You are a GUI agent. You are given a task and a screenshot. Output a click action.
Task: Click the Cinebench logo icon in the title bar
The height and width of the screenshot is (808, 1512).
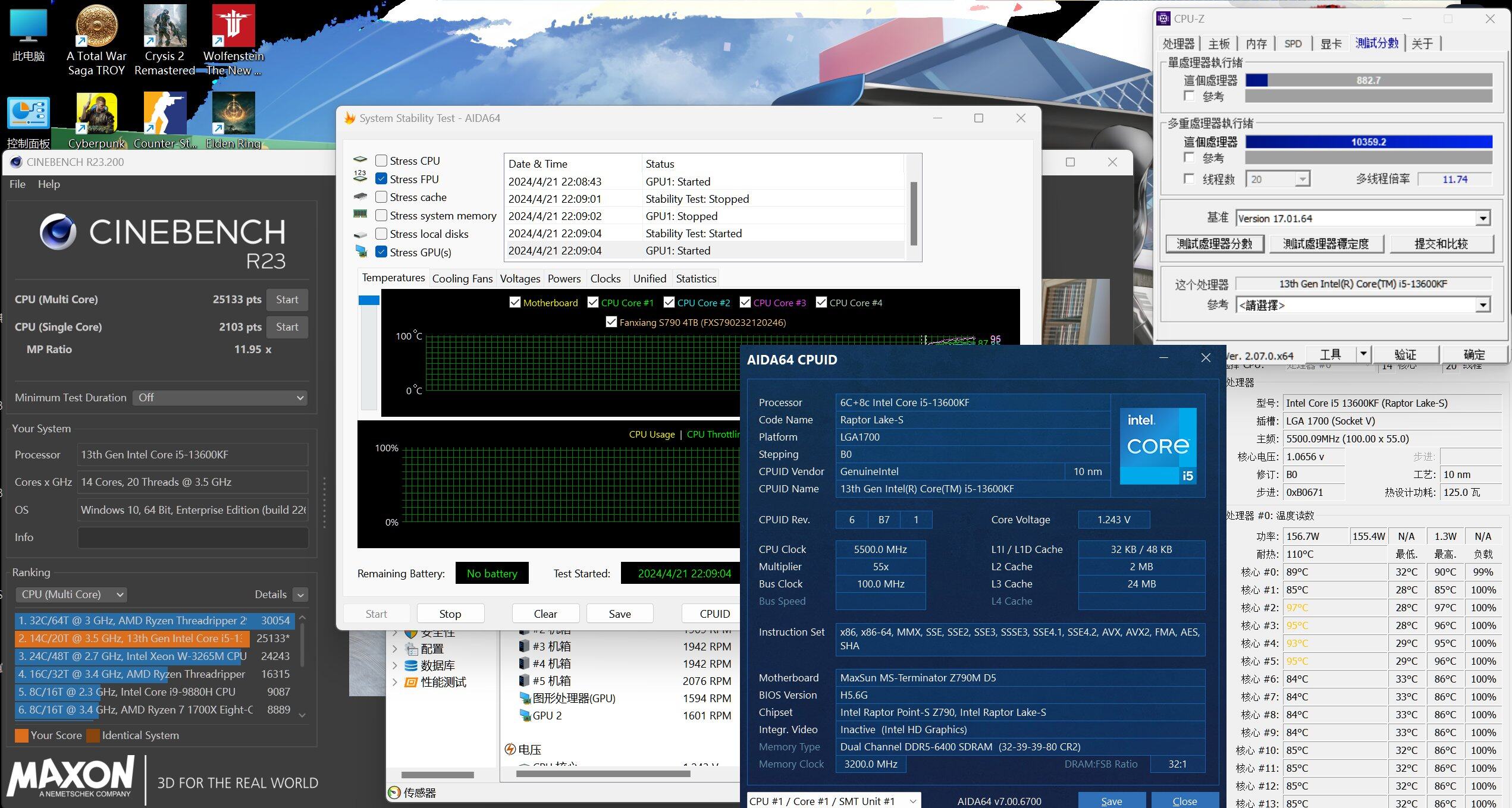[16, 162]
